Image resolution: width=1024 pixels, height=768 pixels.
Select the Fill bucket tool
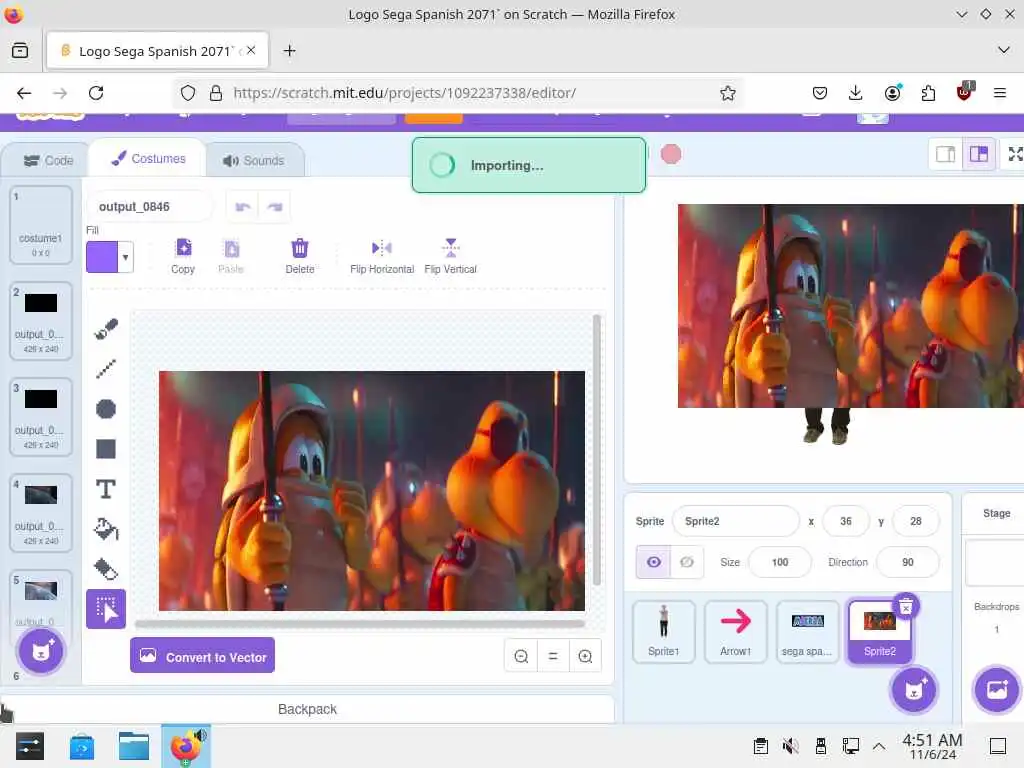106,529
